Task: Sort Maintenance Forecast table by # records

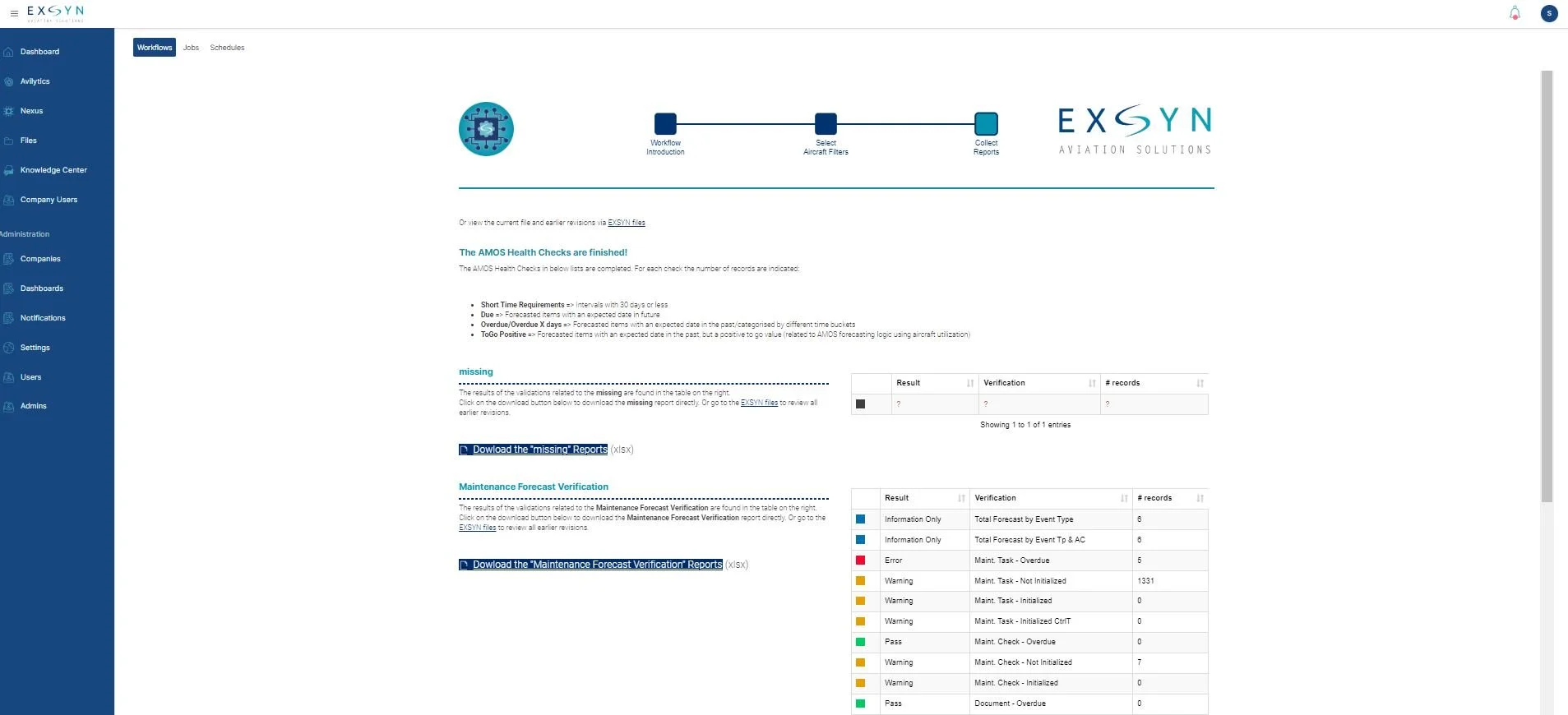Action: [x=1170, y=498]
